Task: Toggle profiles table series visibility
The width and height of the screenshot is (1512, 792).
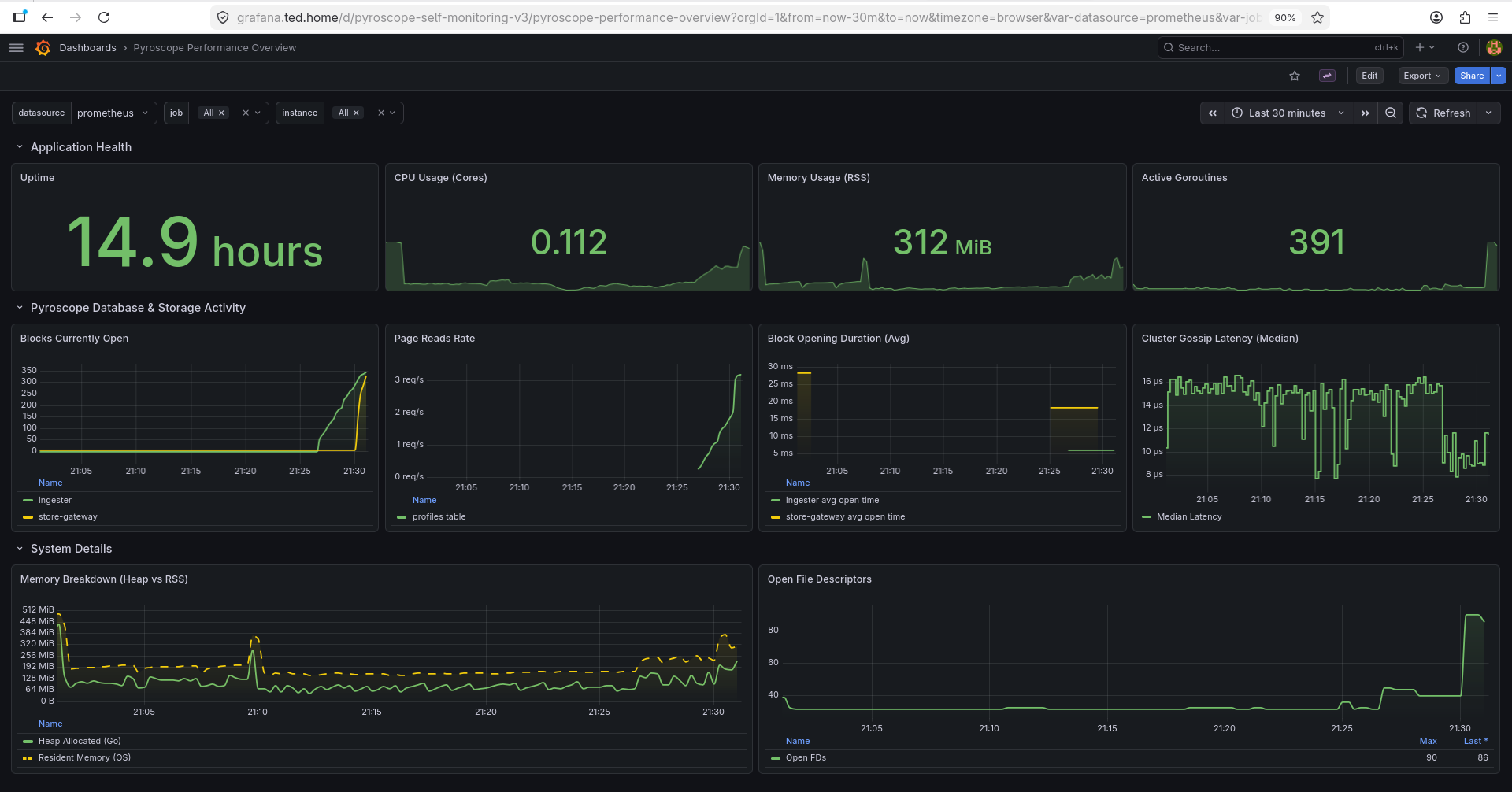Action: click(439, 517)
